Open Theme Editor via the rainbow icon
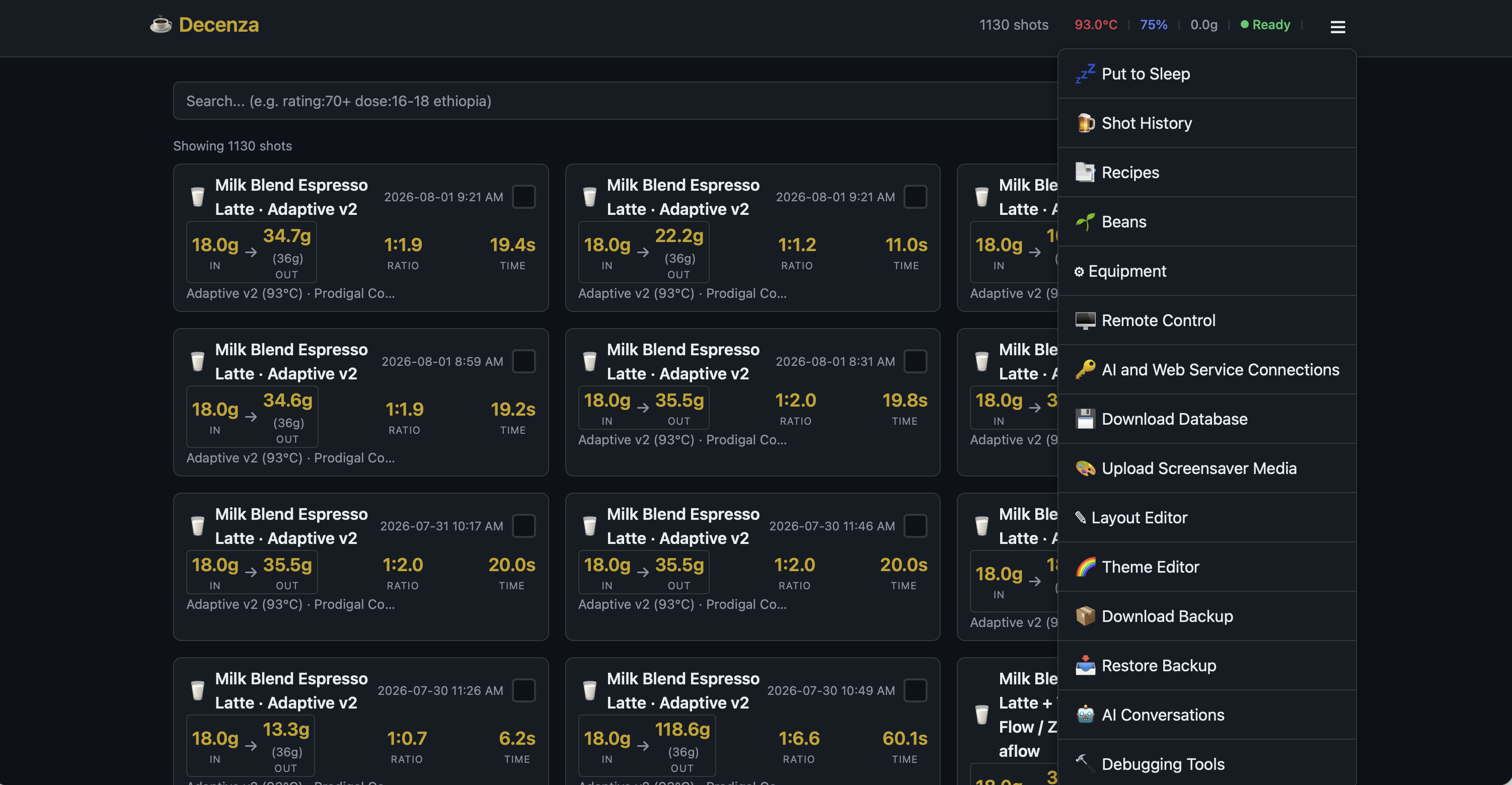Image resolution: width=1512 pixels, height=785 pixels. click(1085, 567)
